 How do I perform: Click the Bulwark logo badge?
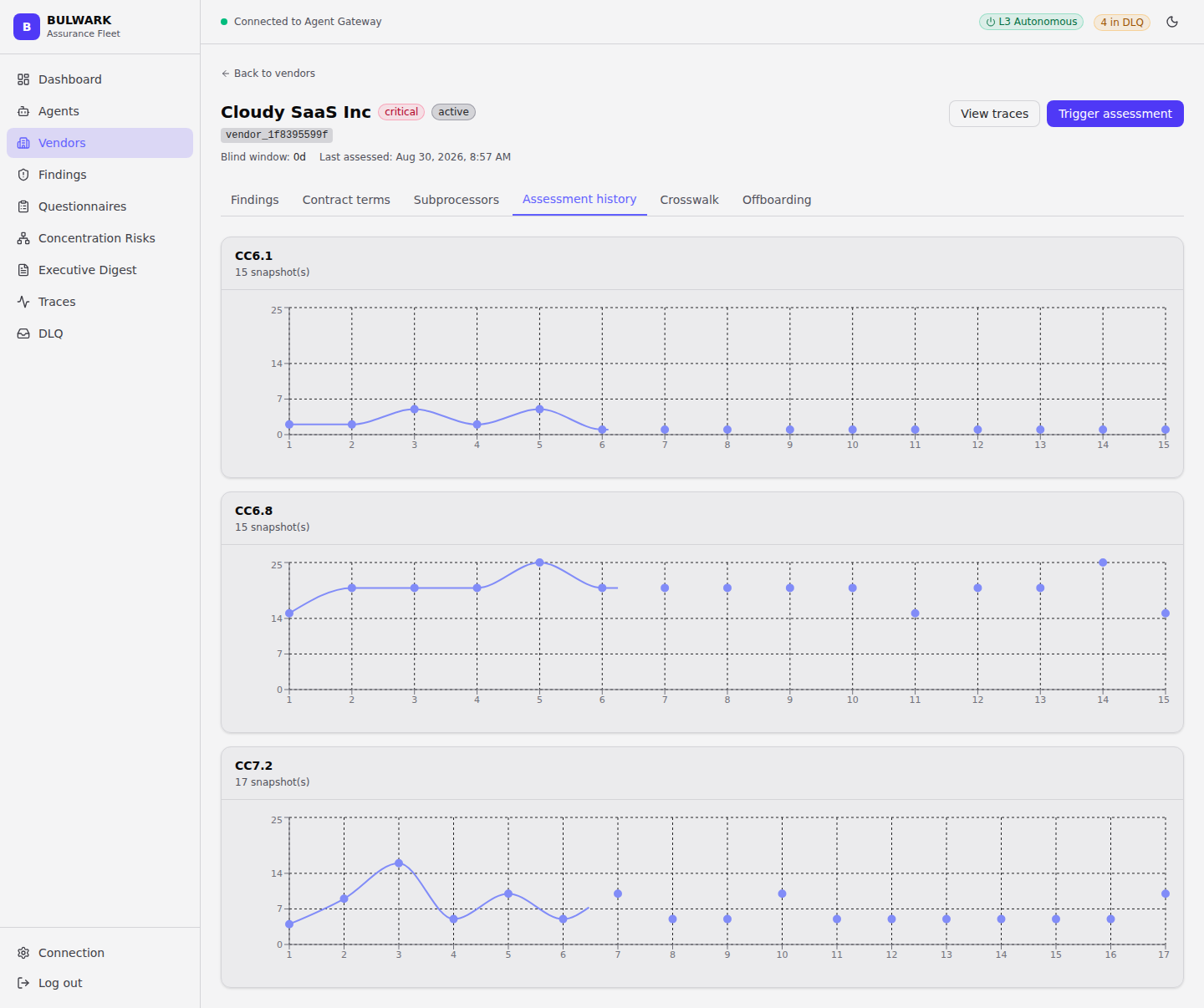pos(27,27)
